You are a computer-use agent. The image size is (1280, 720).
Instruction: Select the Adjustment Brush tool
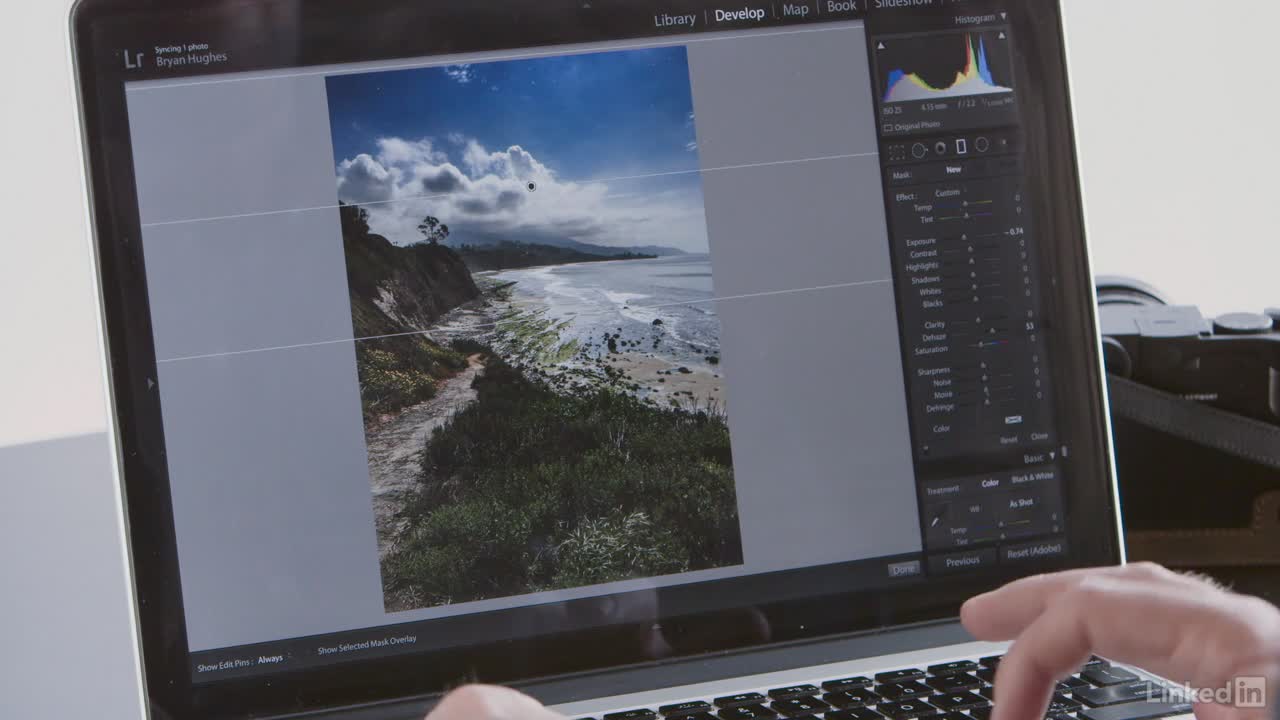[x=1004, y=142]
